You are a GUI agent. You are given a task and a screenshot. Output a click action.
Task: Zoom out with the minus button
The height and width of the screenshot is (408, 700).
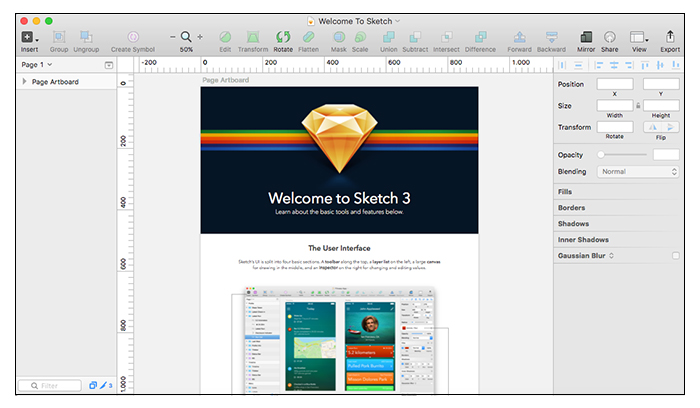[172, 37]
